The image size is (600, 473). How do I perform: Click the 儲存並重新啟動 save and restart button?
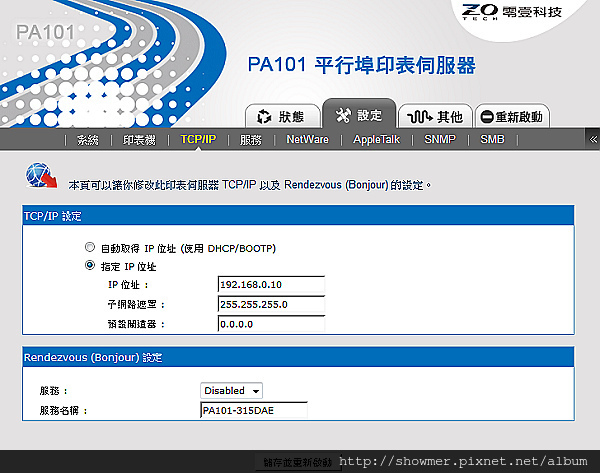(x=297, y=463)
